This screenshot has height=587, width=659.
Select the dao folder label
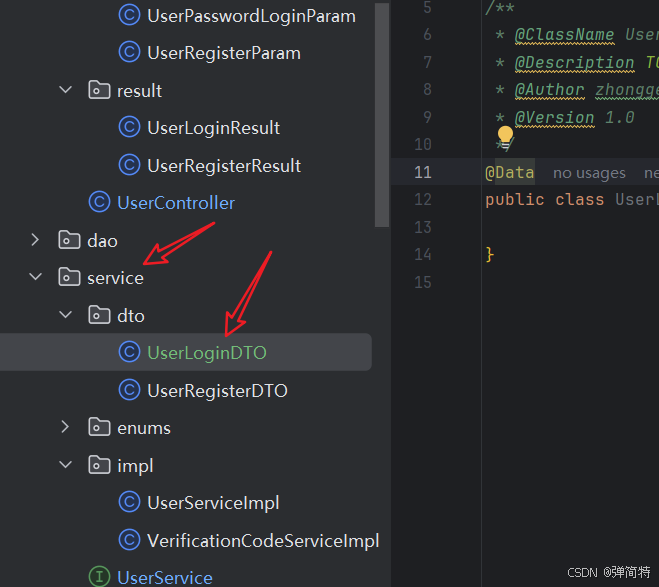[x=102, y=241]
